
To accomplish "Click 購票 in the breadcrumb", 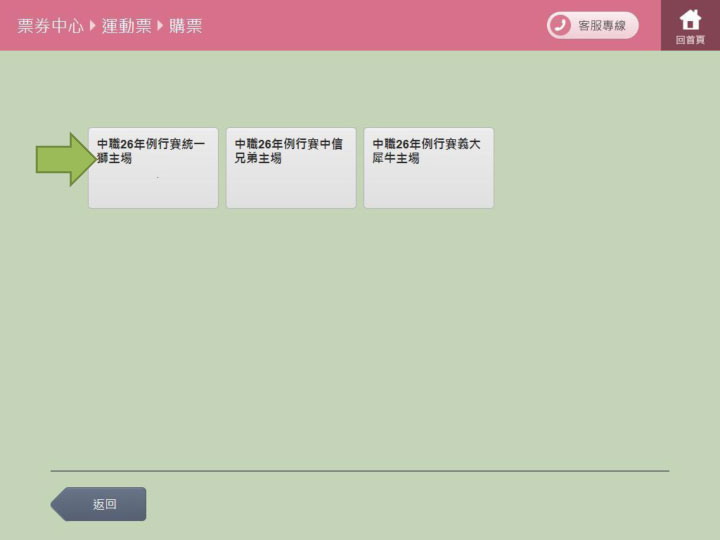I will coord(186,26).
